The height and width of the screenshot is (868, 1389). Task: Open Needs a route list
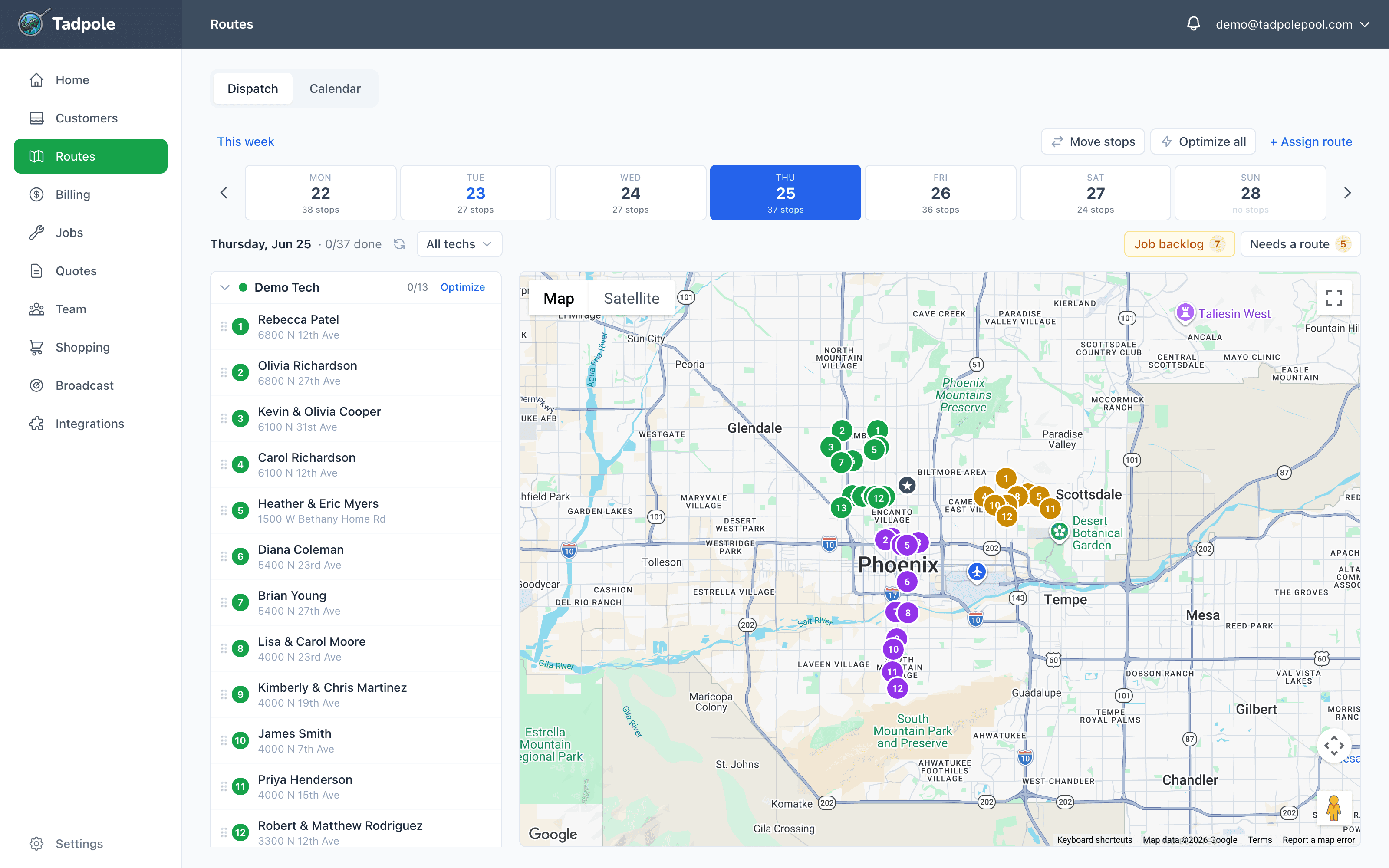pos(1300,244)
